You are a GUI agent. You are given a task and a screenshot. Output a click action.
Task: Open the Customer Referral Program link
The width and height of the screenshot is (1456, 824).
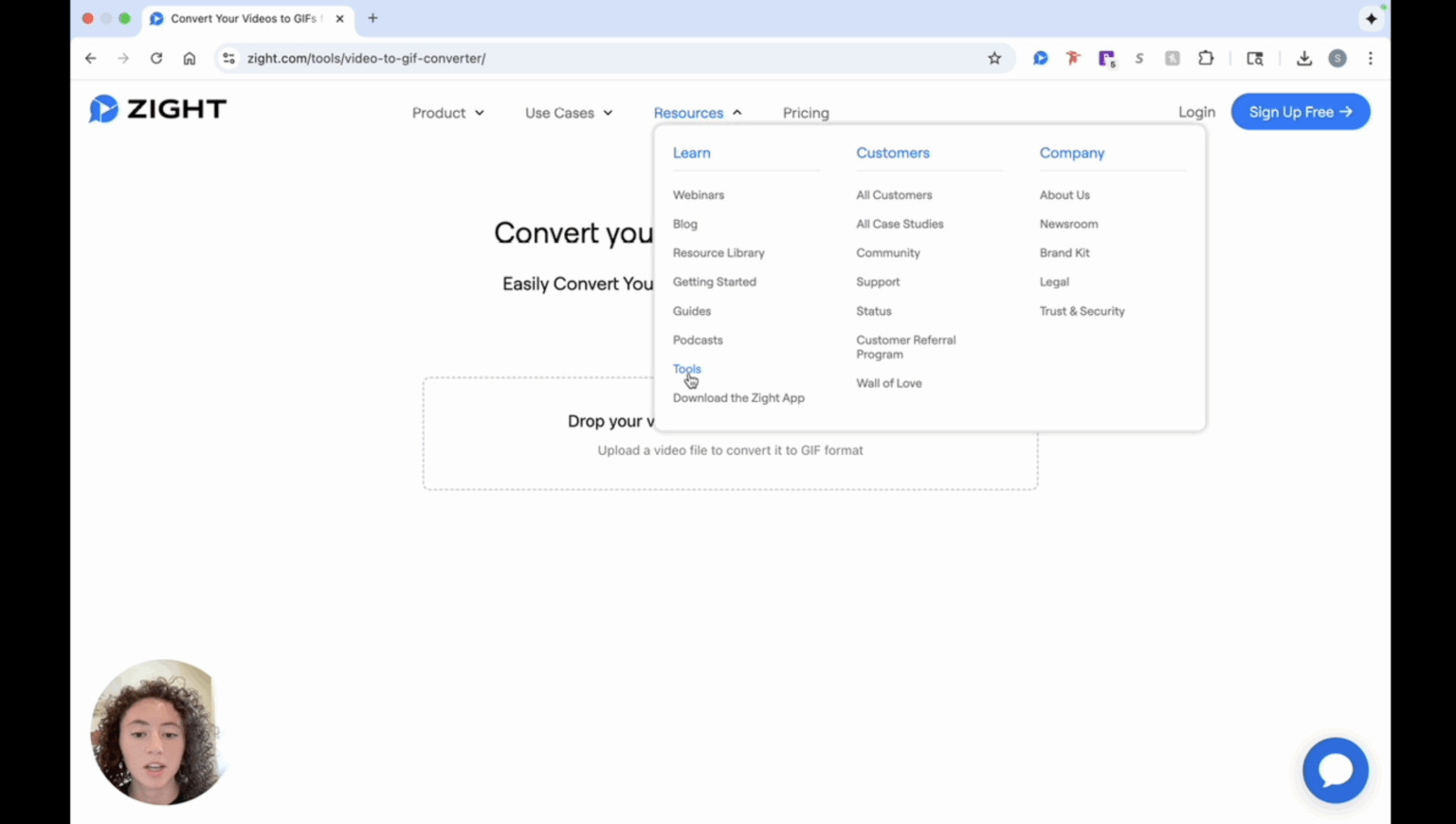pyautogui.click(x=905, y=347)
